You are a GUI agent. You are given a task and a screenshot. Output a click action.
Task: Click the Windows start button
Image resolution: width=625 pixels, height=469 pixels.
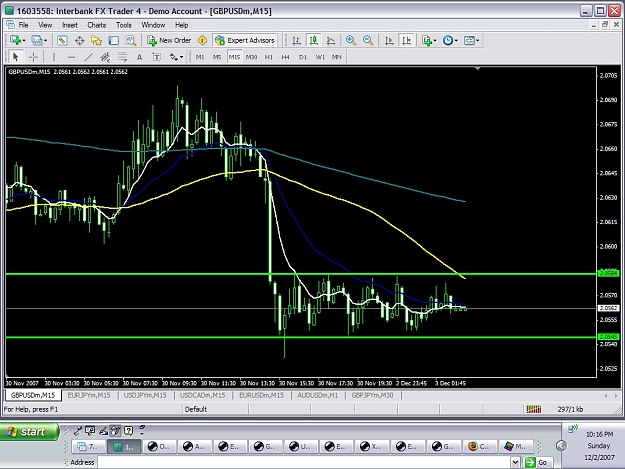(x=29, y=432)
